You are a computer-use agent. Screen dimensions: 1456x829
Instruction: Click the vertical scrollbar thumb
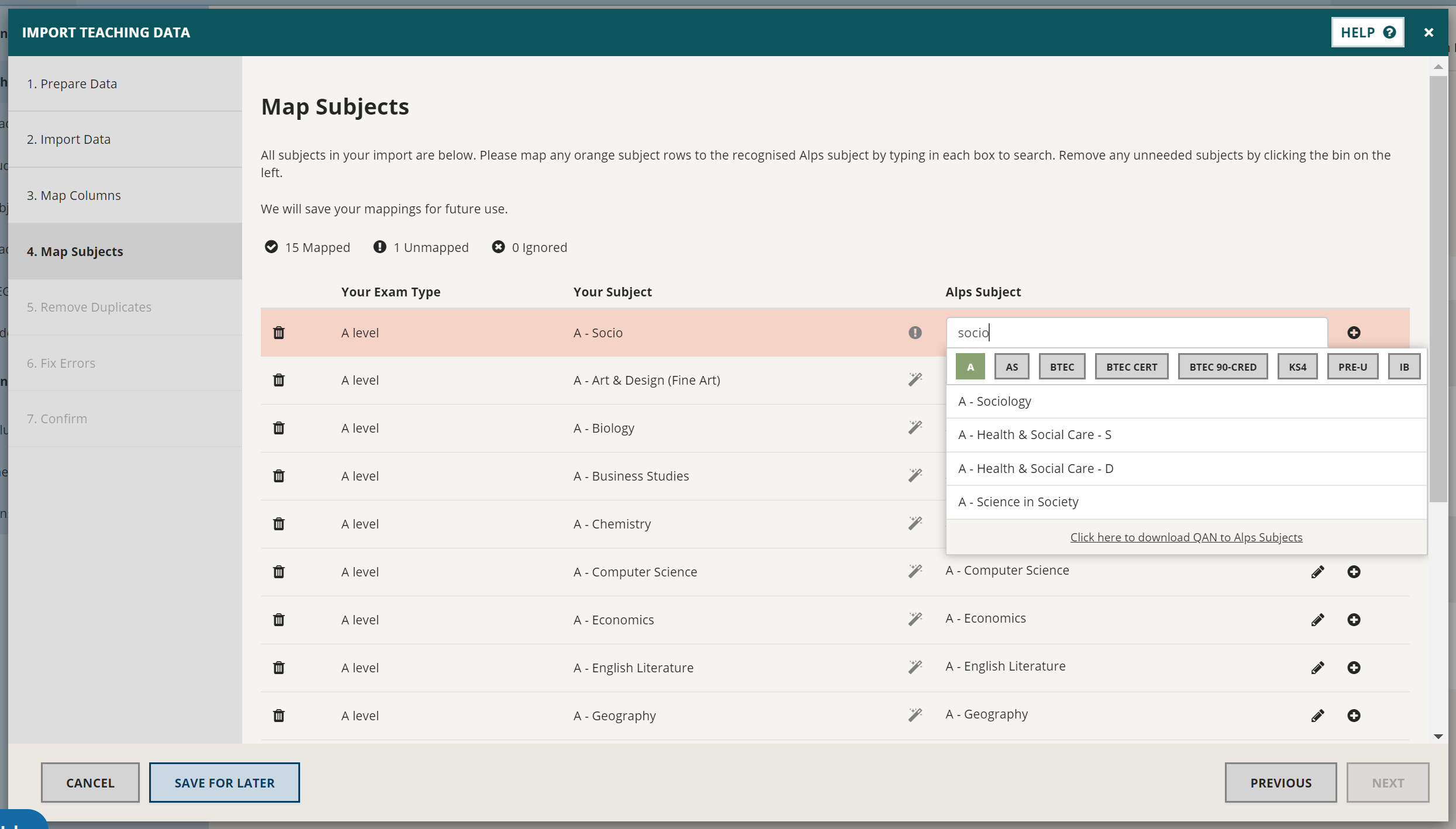pos(1438,289)
